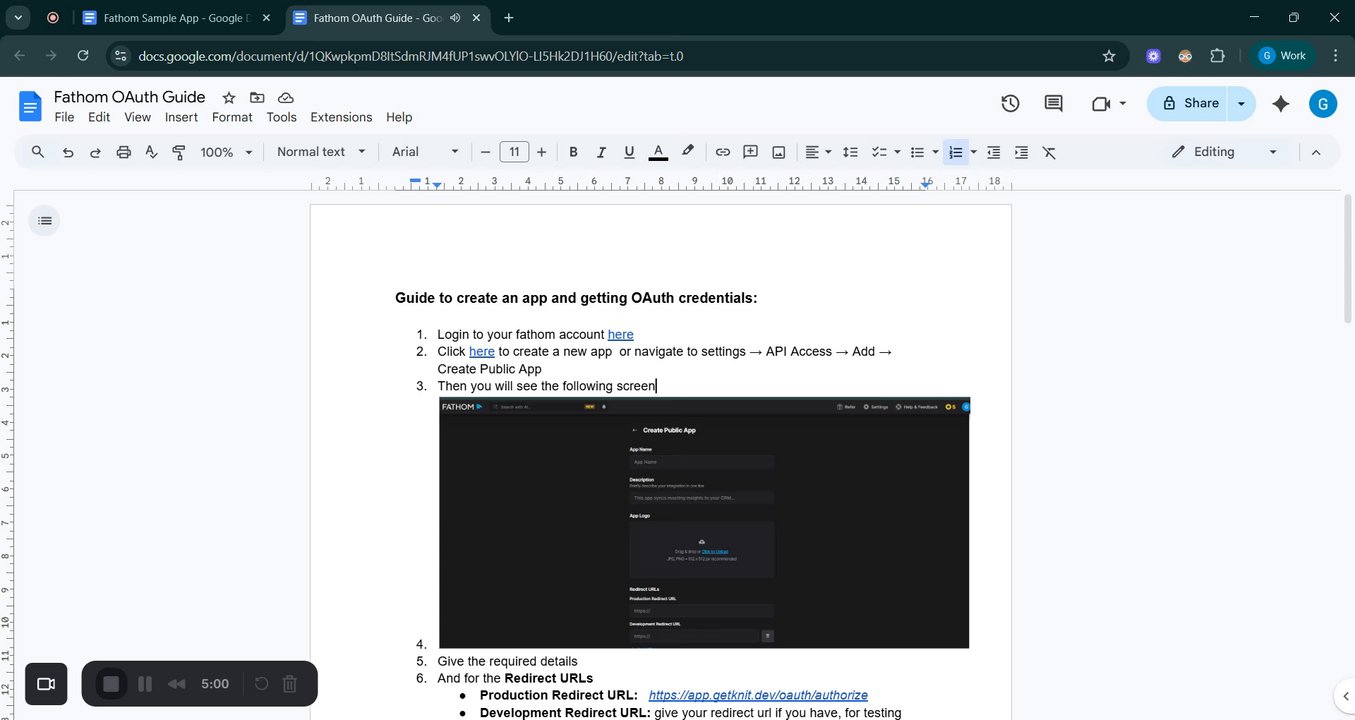Open the Work profile button
The height and width of the screenshot is (720, 1355).
(x=1283, y=56)
